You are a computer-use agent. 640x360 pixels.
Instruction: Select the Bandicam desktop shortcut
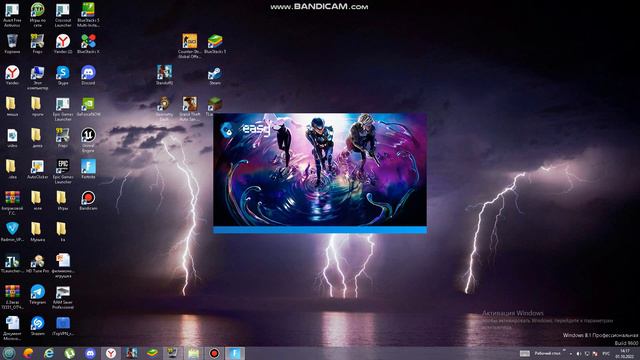[88, 200]
